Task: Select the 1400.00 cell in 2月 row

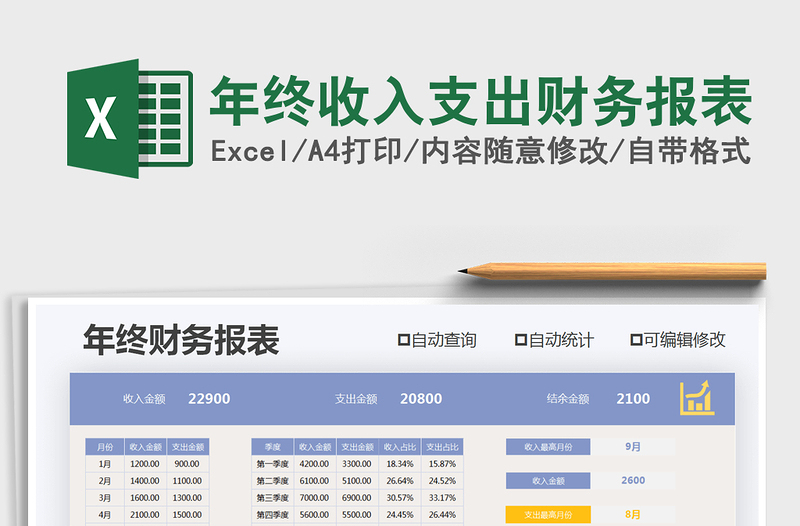Action: click(x=145, y=481)
